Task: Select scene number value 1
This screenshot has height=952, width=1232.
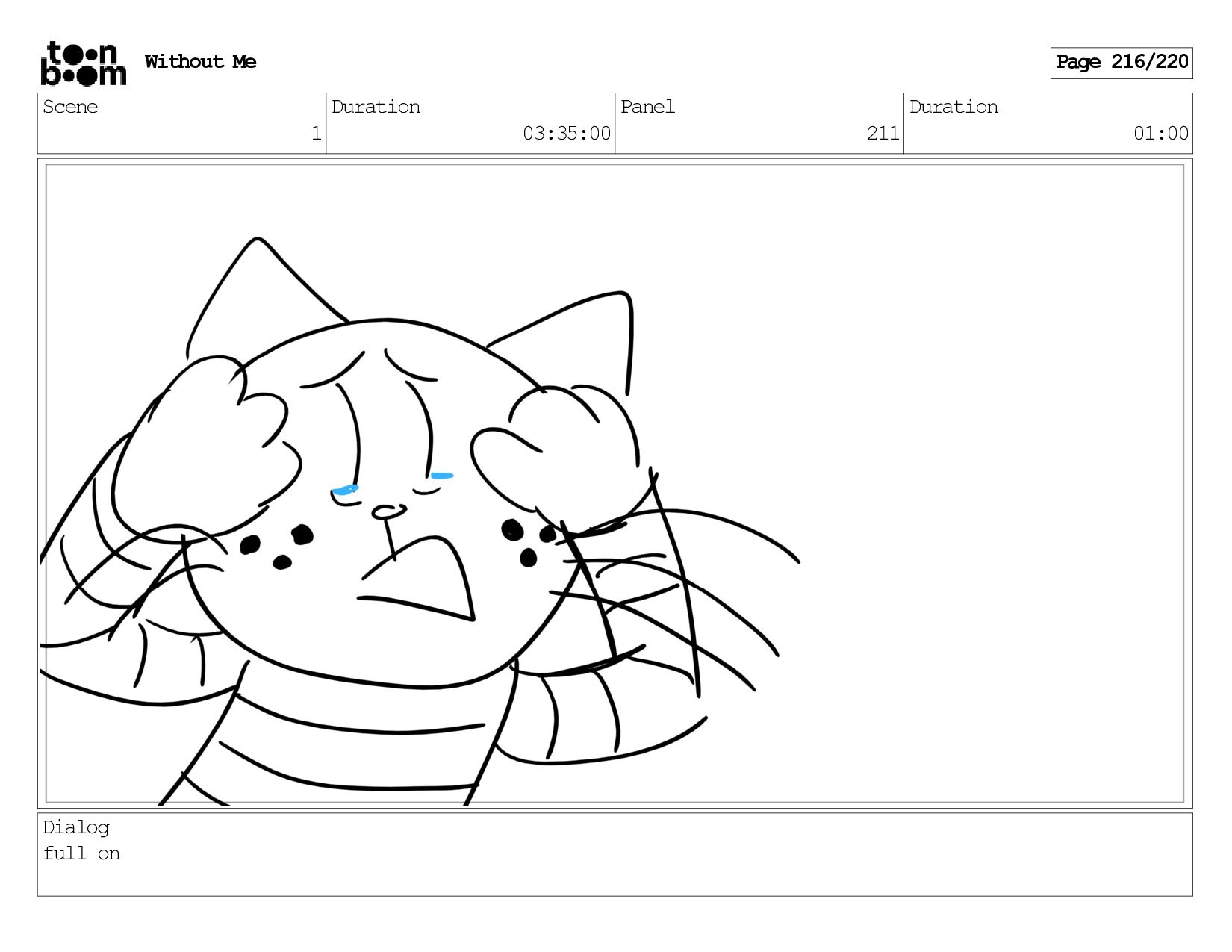Action: pyautogui.click(x=316, y=134)
